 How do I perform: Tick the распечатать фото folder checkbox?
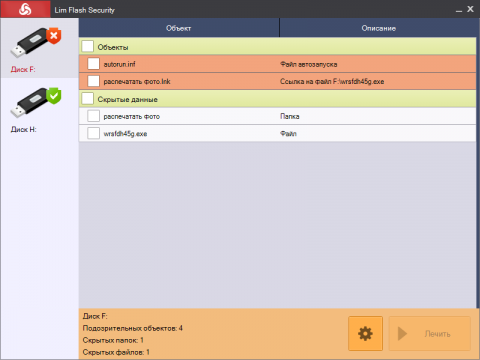pyautogui.click(x=93, y=116)
